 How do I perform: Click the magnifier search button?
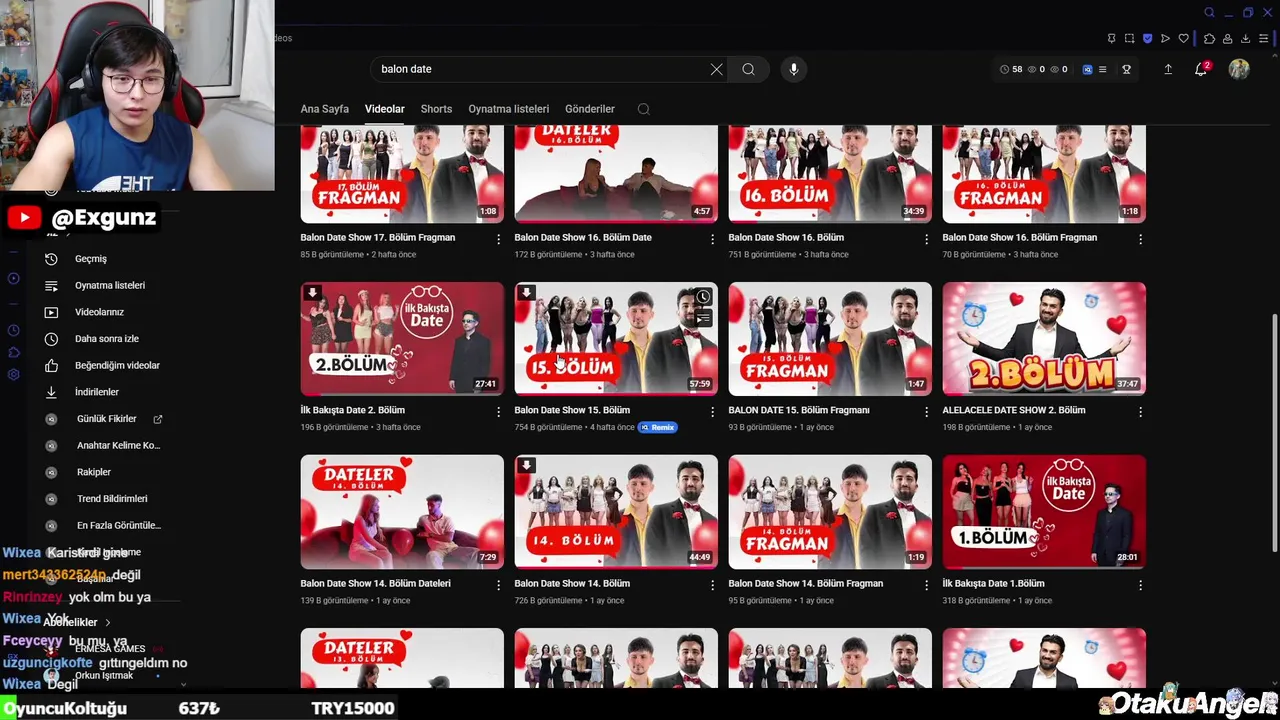(x=748, y=69)
